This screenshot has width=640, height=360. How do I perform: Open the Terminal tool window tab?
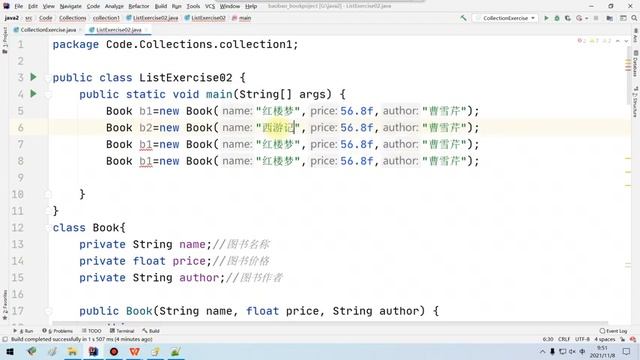tap(122, 331)
